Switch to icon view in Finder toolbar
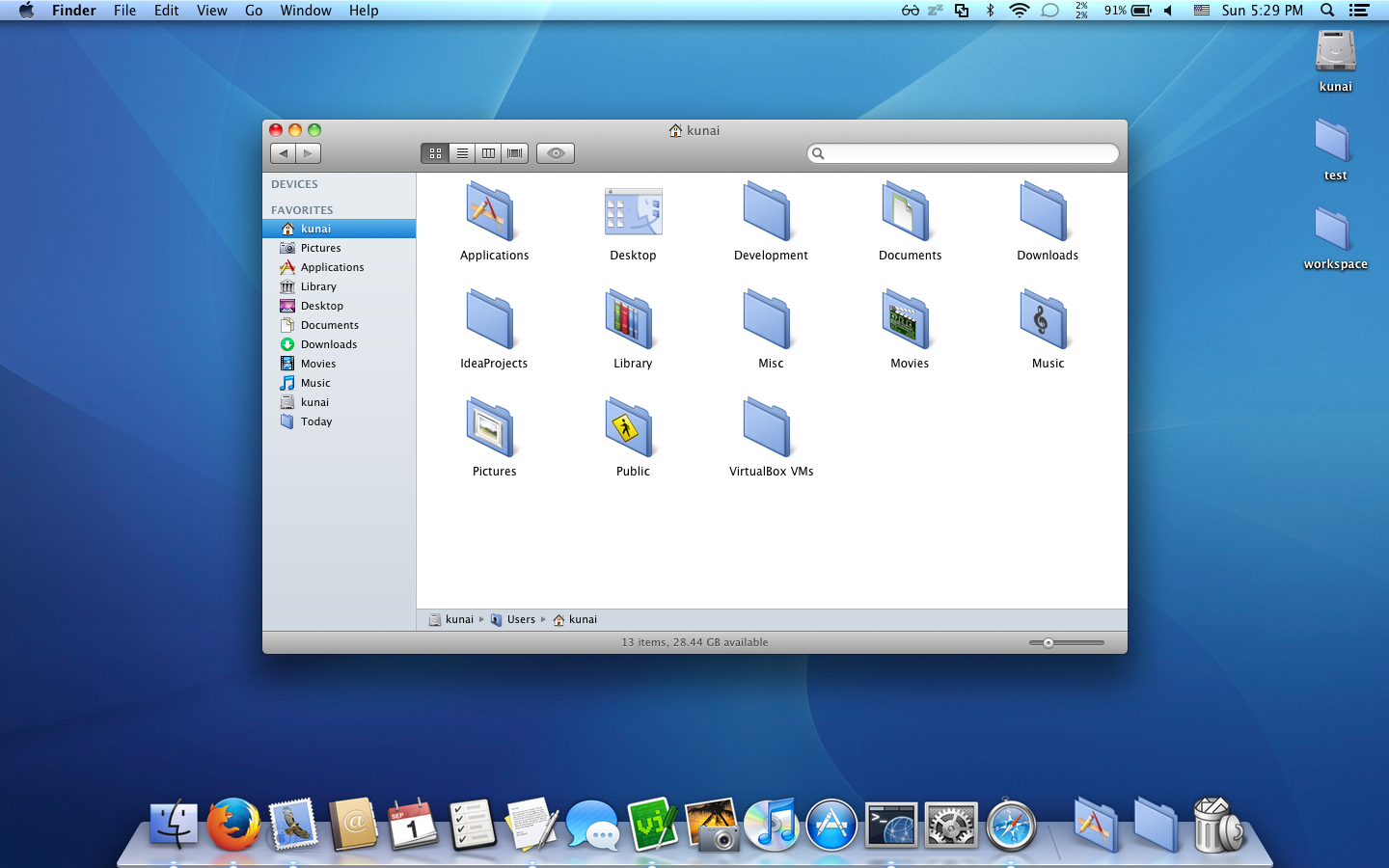 435,153
